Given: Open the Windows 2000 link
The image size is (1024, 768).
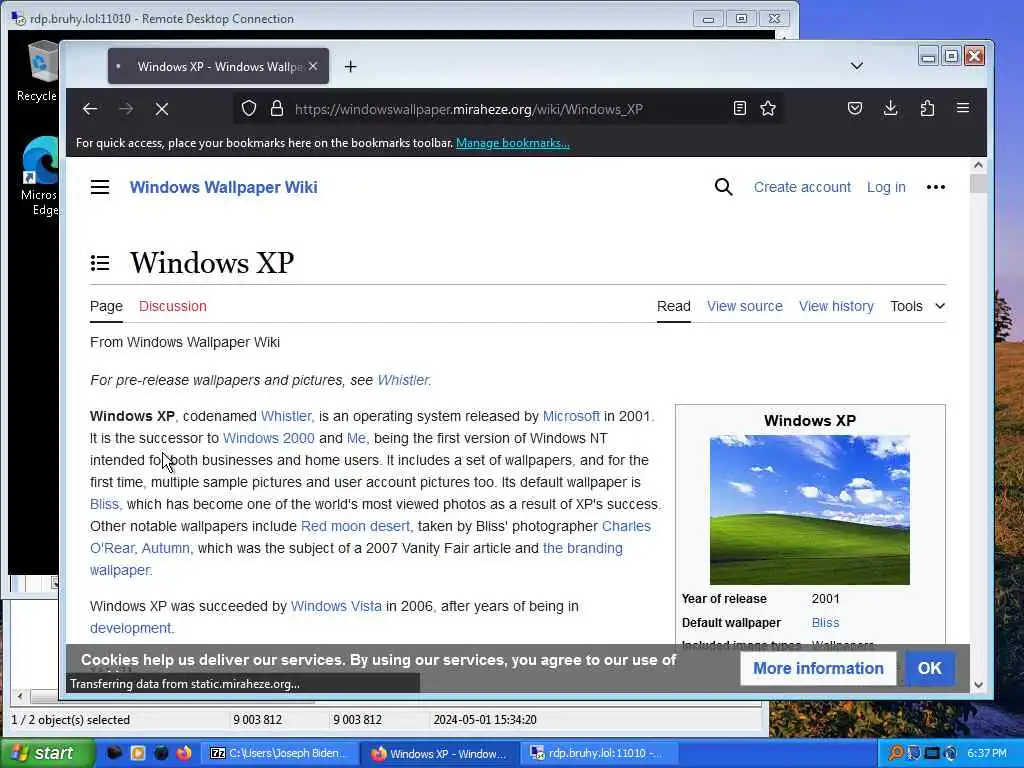Looking at the screenshot, I should click(x=268, y=438).
